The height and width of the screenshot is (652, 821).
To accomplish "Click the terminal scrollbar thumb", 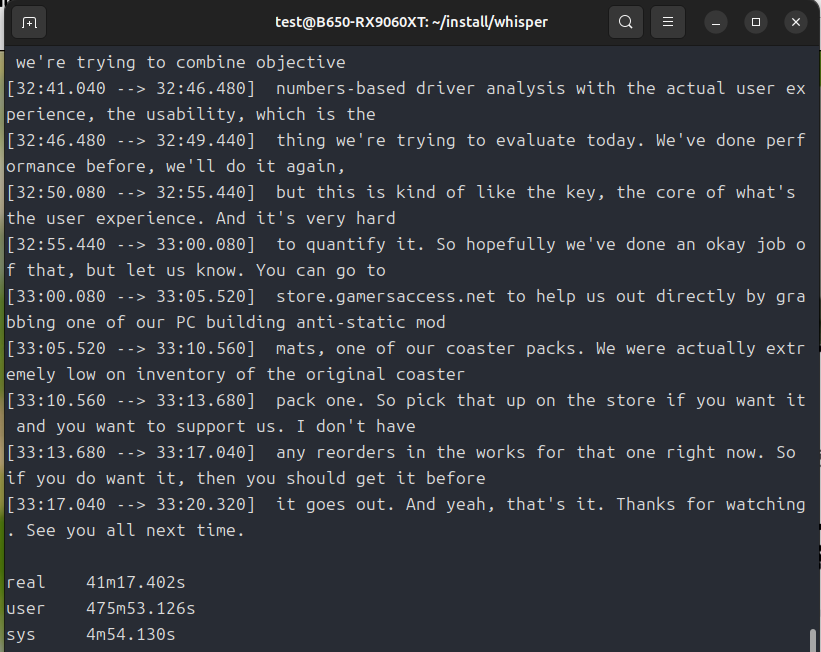I will coord(813,639).
